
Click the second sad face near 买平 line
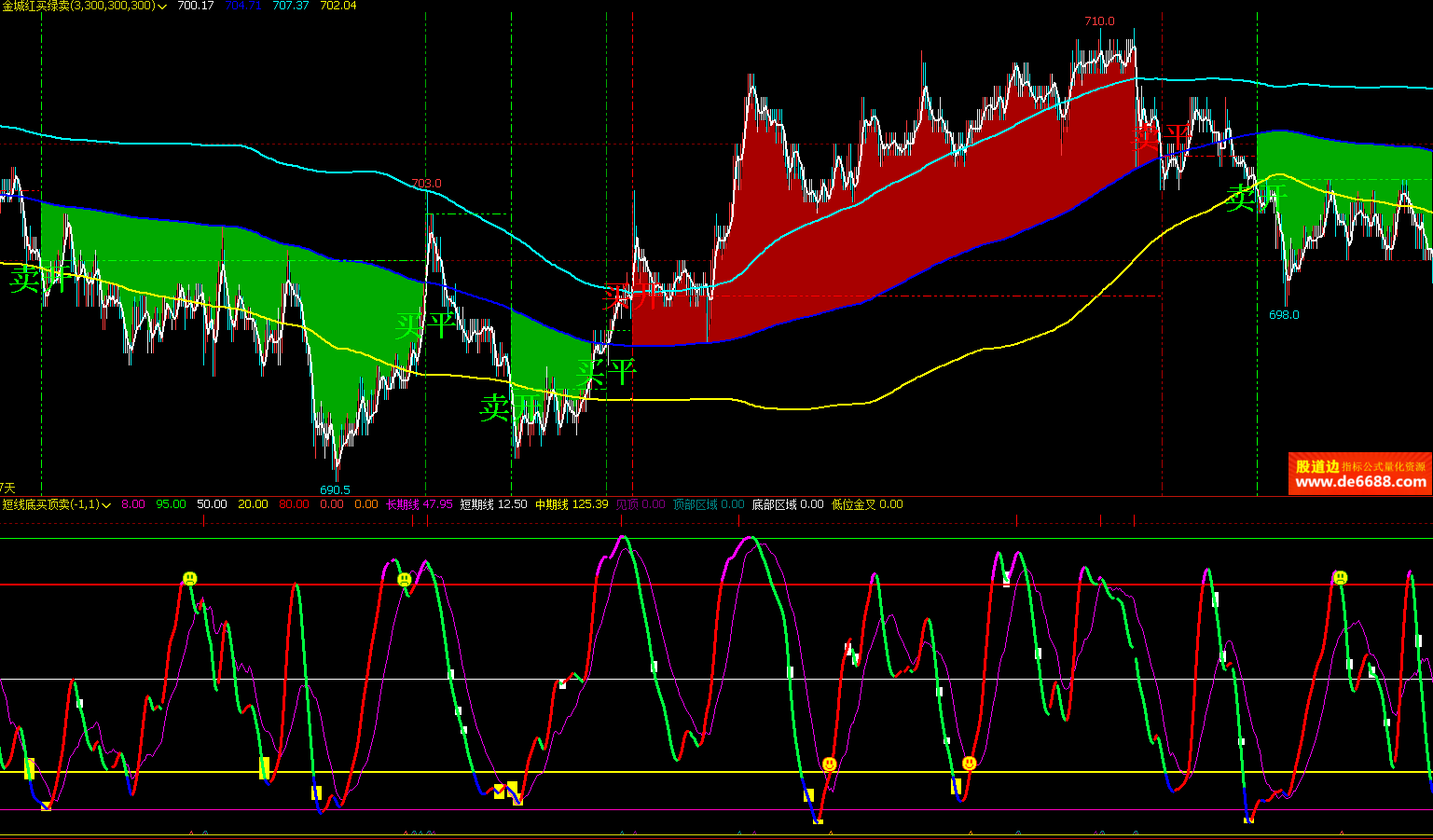(x=405, y=580)
